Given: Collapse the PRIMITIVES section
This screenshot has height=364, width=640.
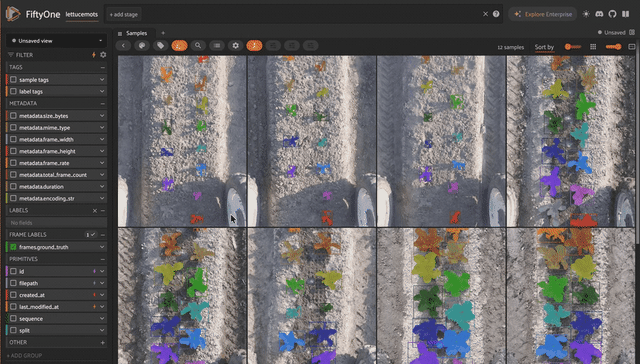Looking at the screenshot, I should [102, 259].
